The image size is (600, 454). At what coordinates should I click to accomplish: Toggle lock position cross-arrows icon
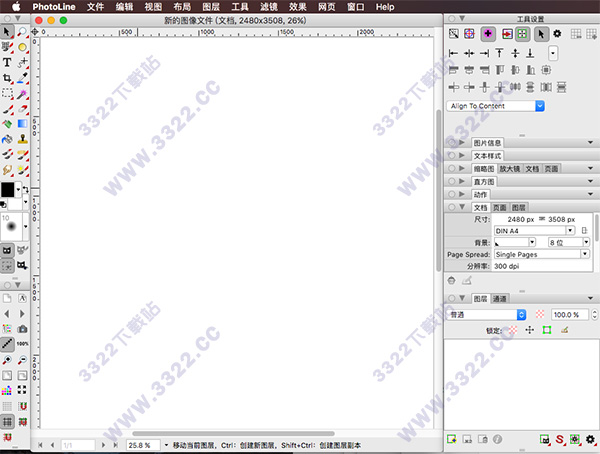pos(530,330)
